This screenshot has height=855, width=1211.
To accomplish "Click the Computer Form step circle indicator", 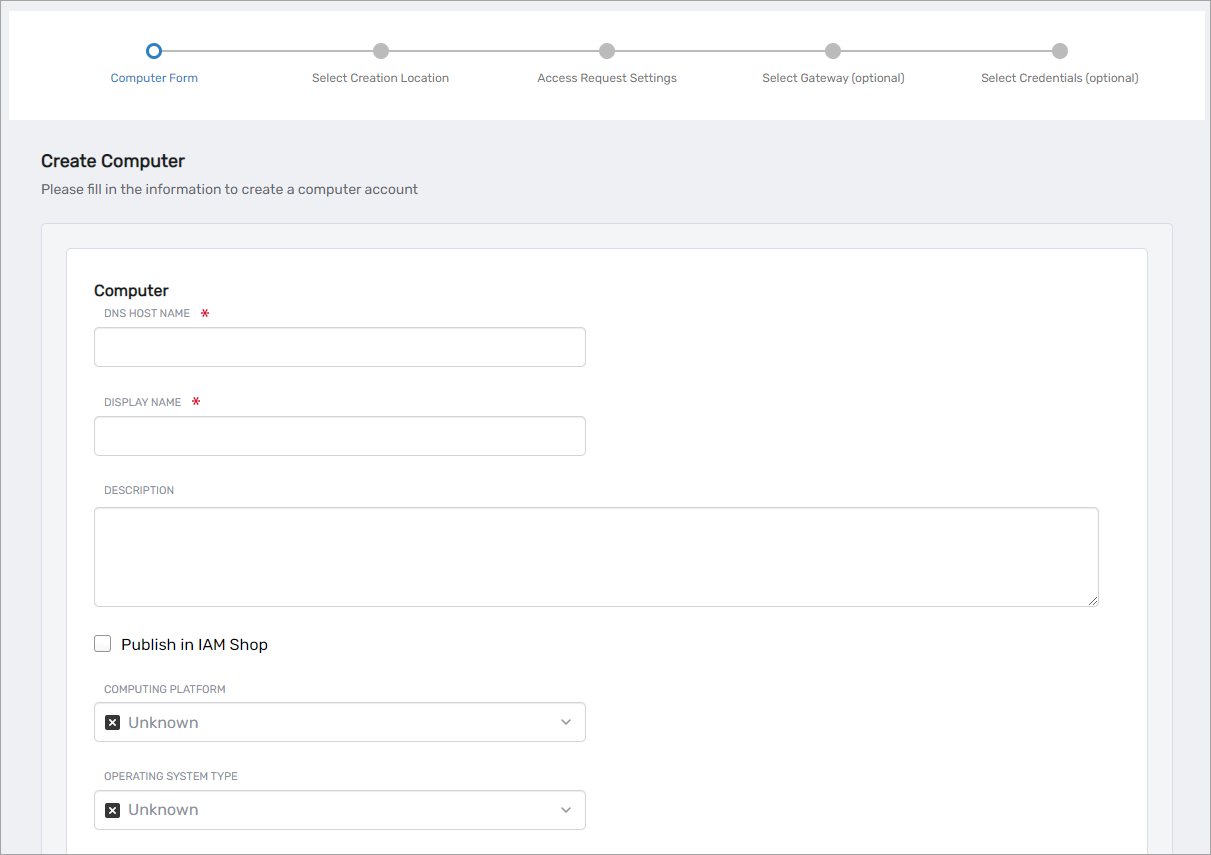I will point(153,50).
